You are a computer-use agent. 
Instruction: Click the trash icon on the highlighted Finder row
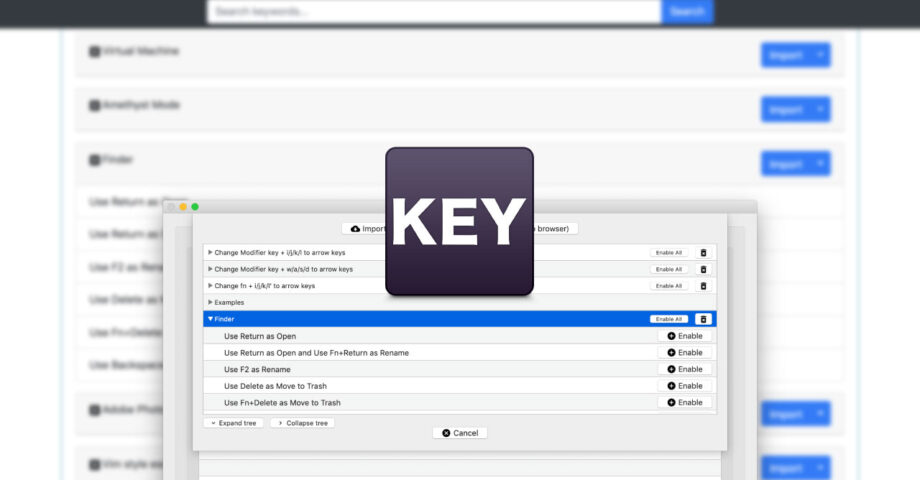703,319
